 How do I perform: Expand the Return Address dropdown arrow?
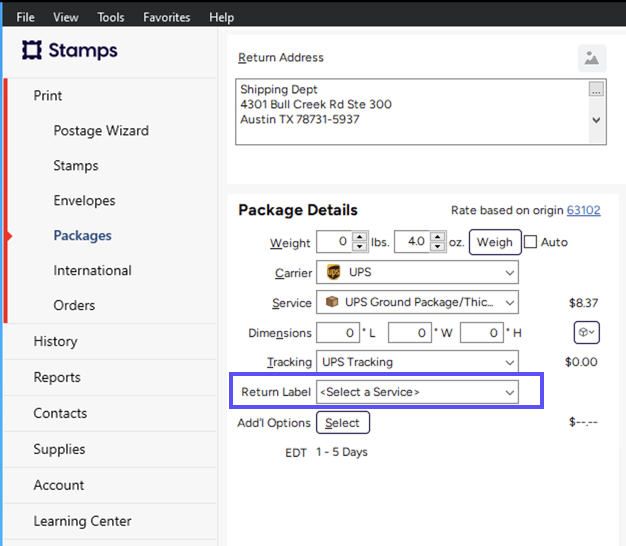click(596, 120)
